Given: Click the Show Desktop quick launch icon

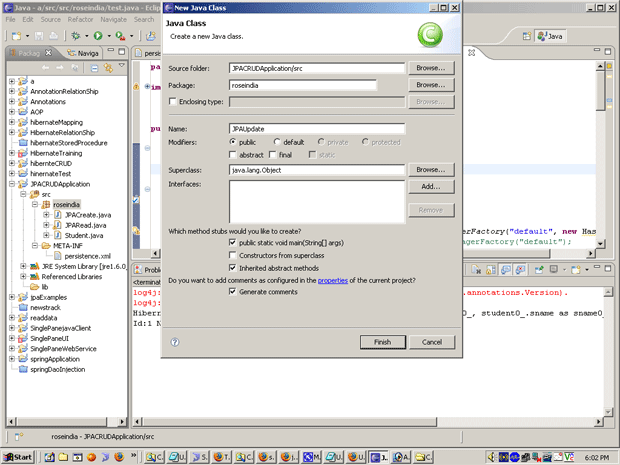Looking at the screenshot, I should click(x=49, y=457).
